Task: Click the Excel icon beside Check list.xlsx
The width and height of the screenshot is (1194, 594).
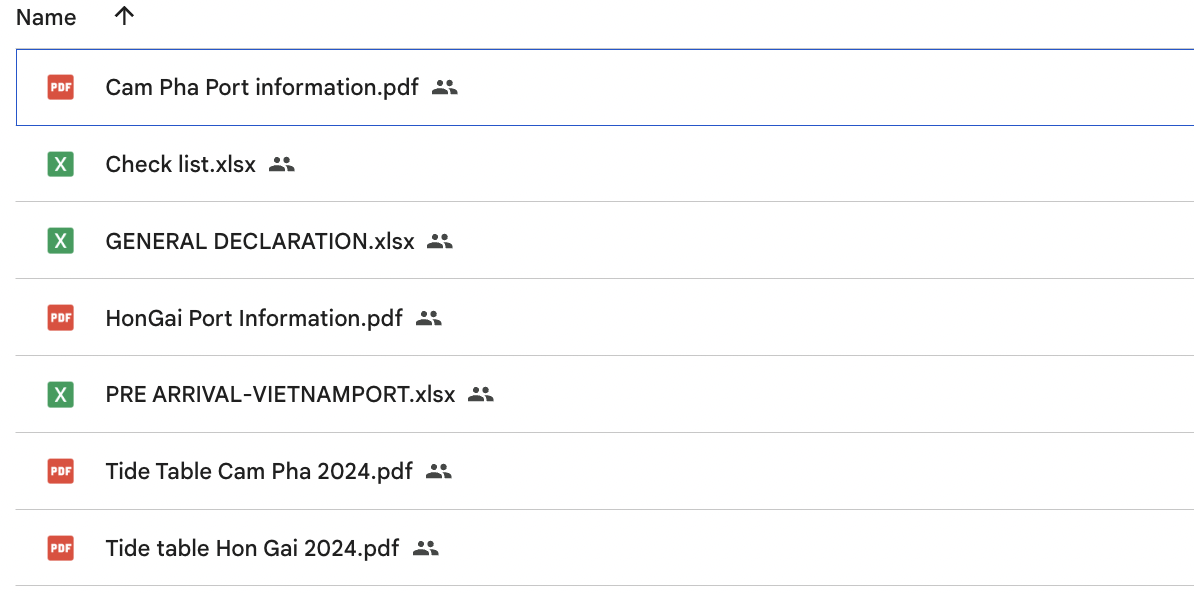Action: point(61,165)
